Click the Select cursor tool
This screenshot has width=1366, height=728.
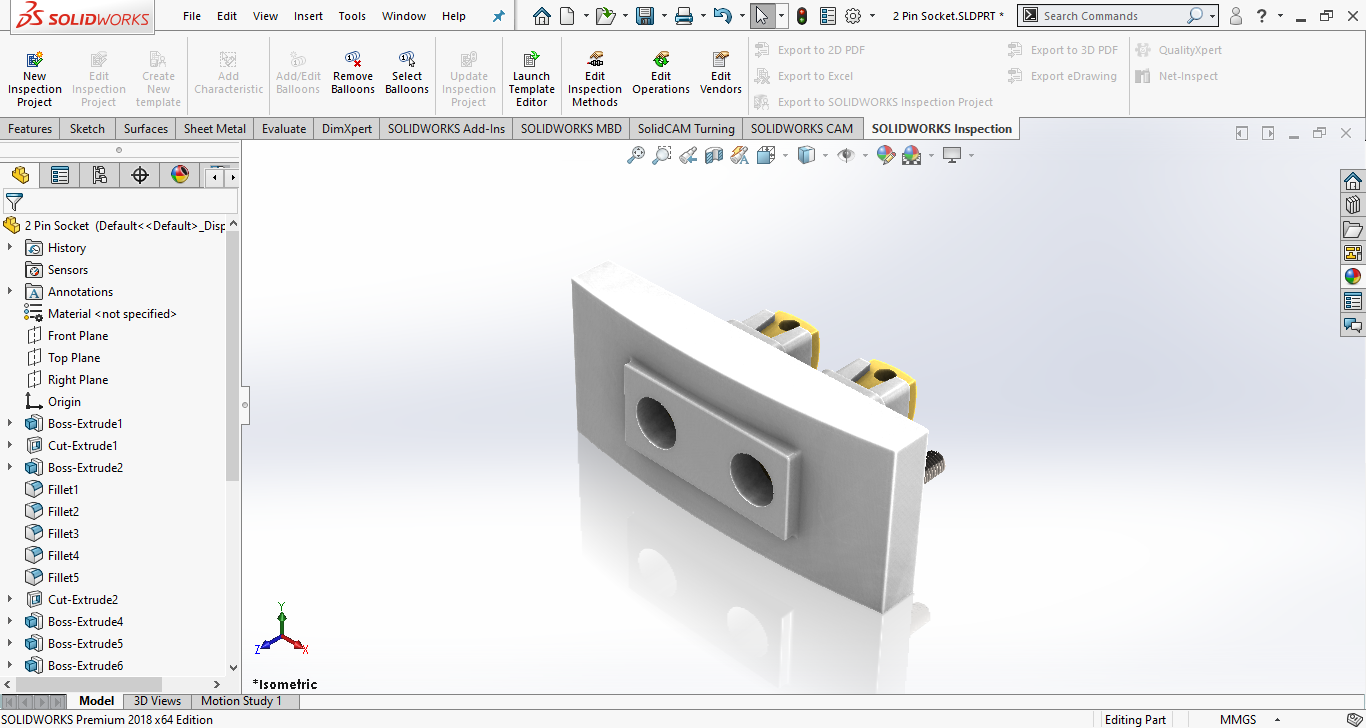coord(762,16)
